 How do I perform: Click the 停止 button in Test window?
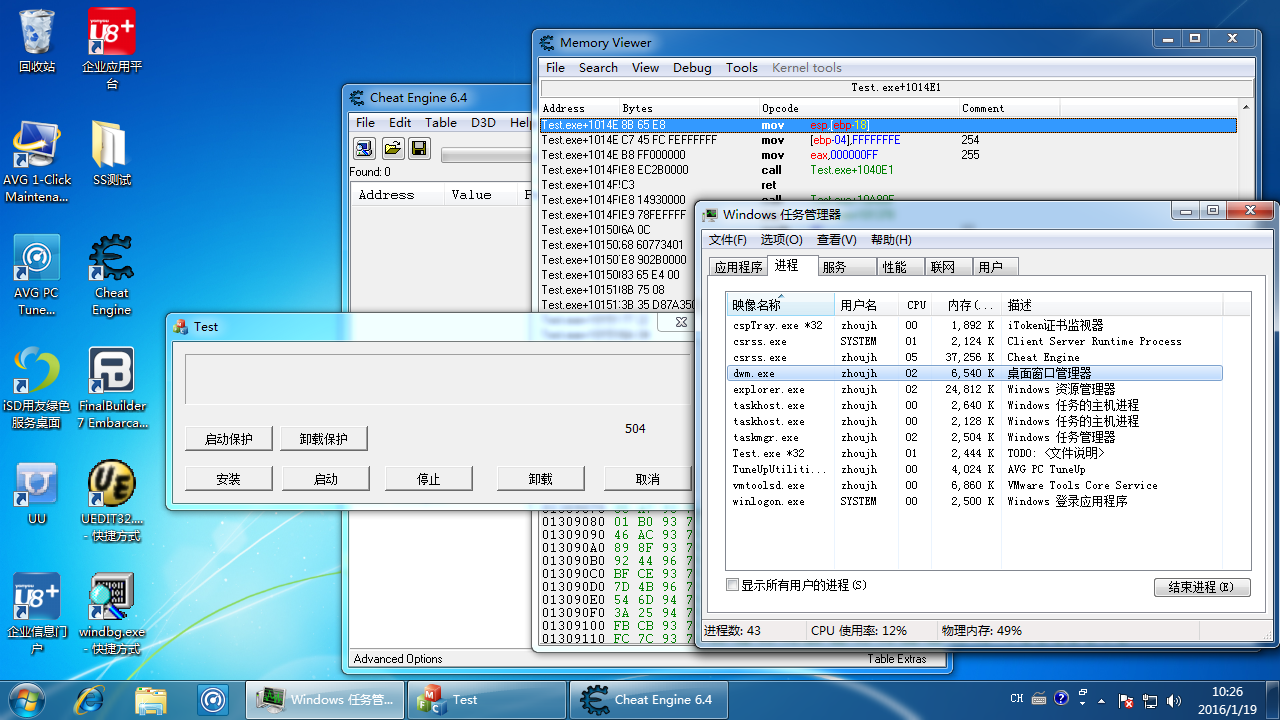pyautogui.click(x=428, y=479)
